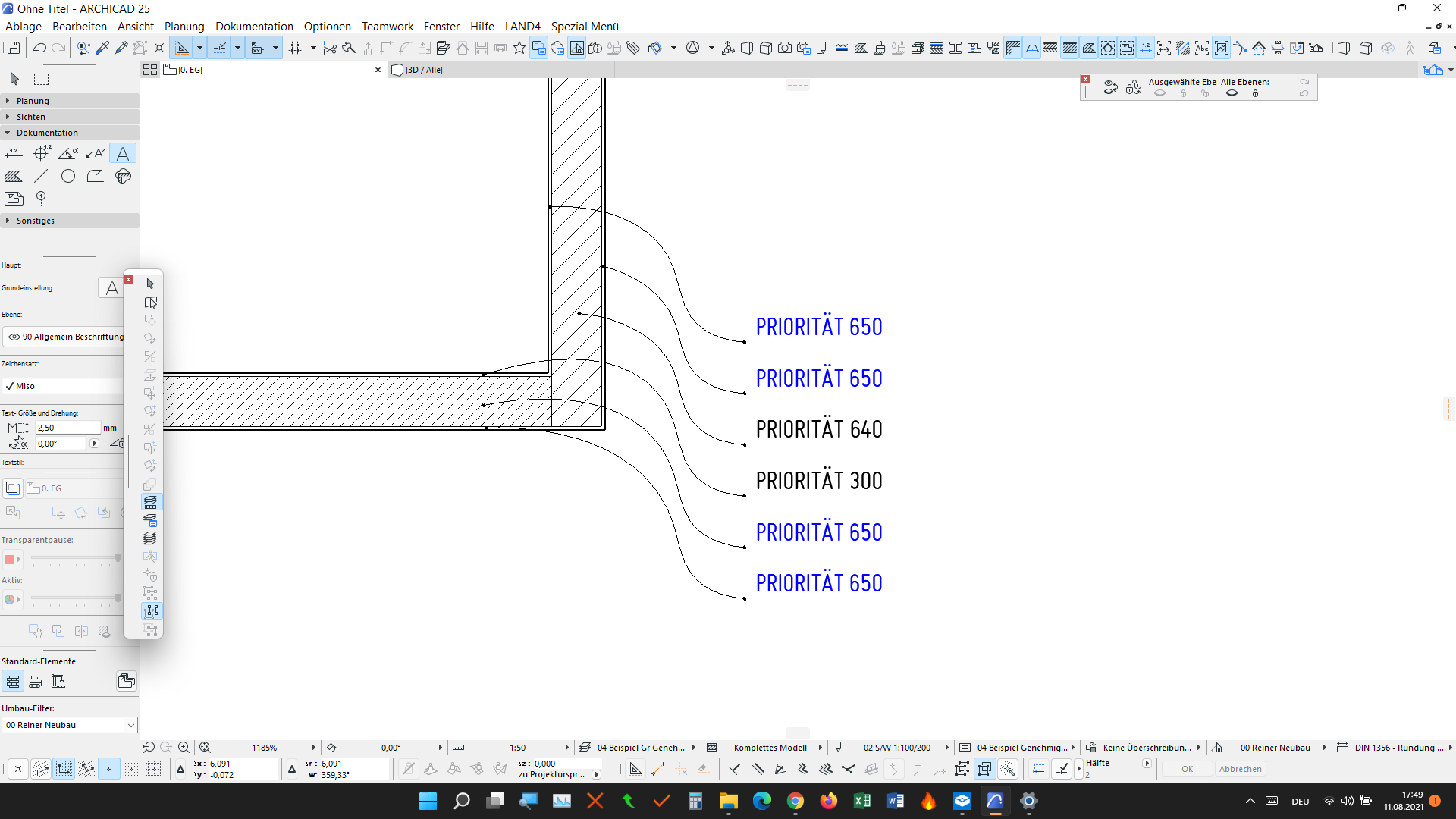Toggle Alle Ebenen visibility eye icon
1456x819 pixels.
tap(1232, 93)
